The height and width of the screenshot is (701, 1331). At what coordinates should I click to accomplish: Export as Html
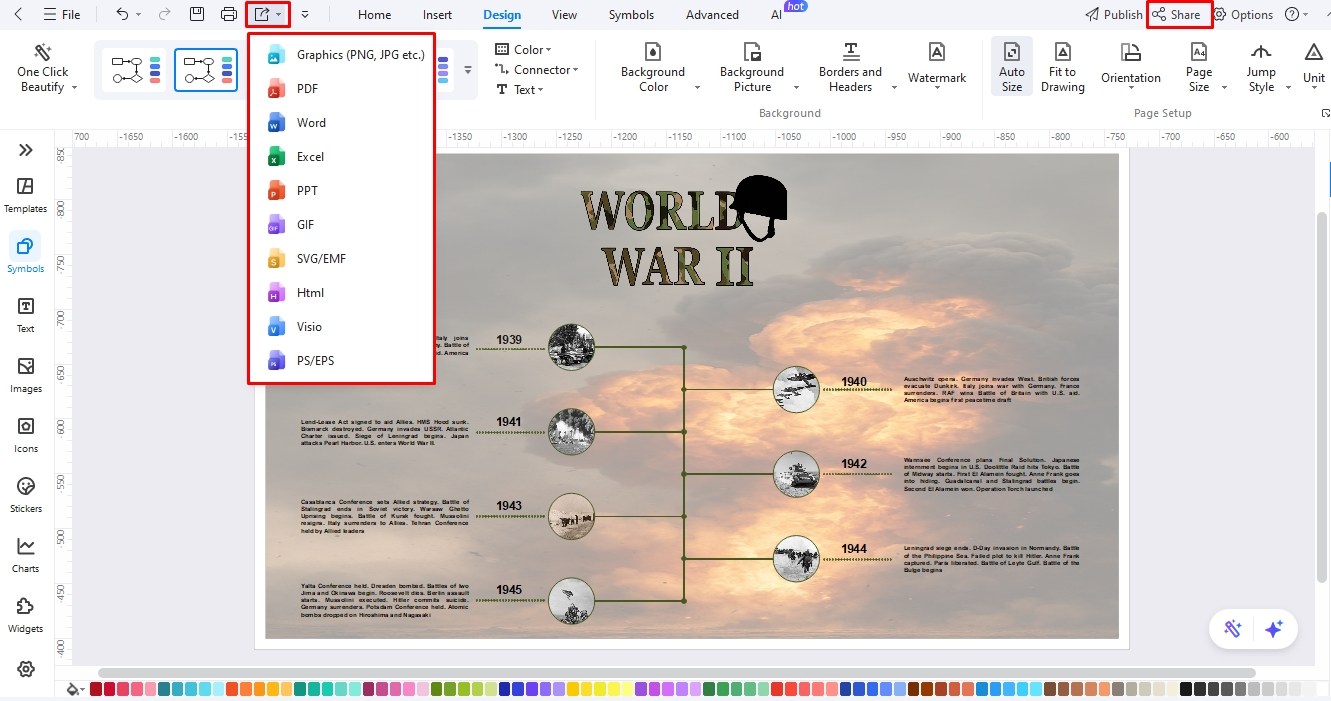point(341,293)
